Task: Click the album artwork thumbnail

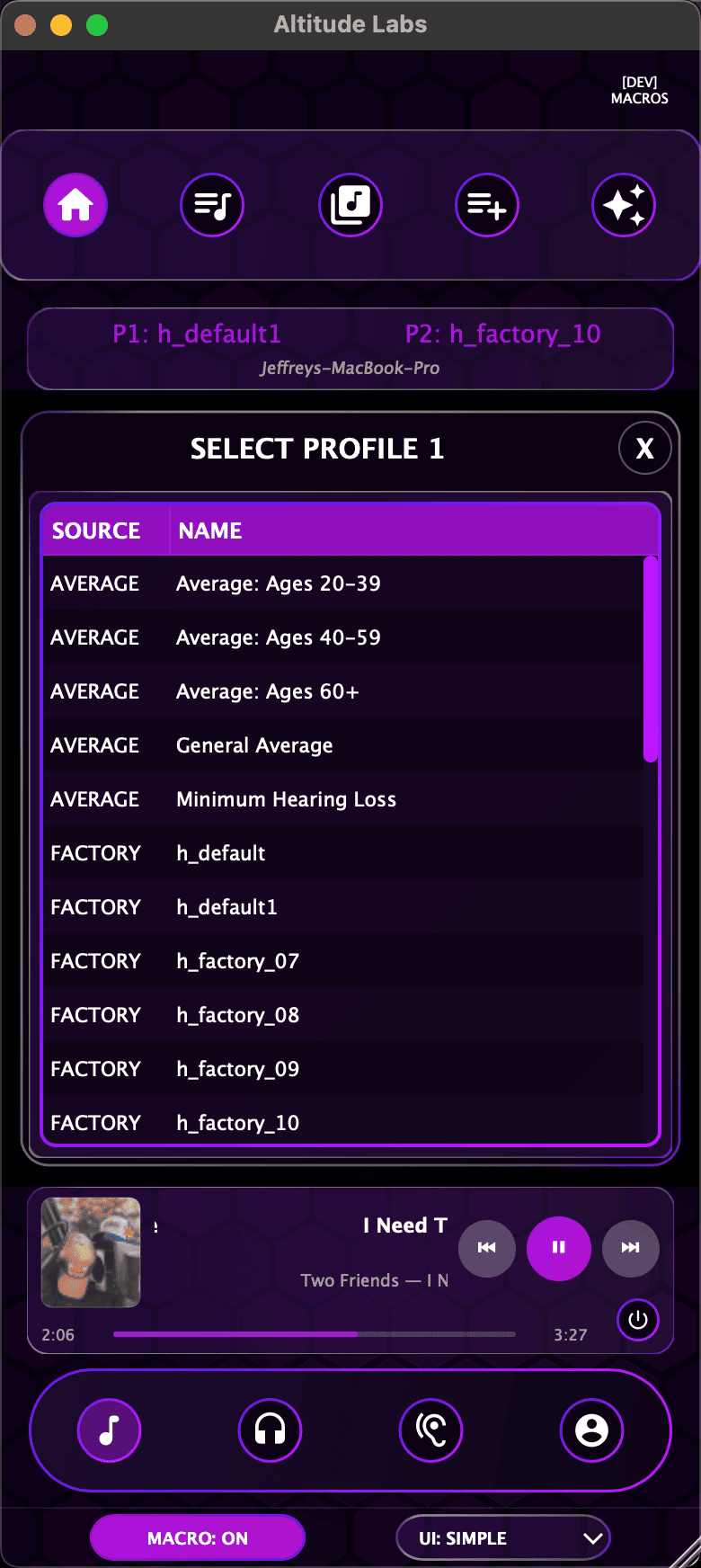Action: (91, 1252)
